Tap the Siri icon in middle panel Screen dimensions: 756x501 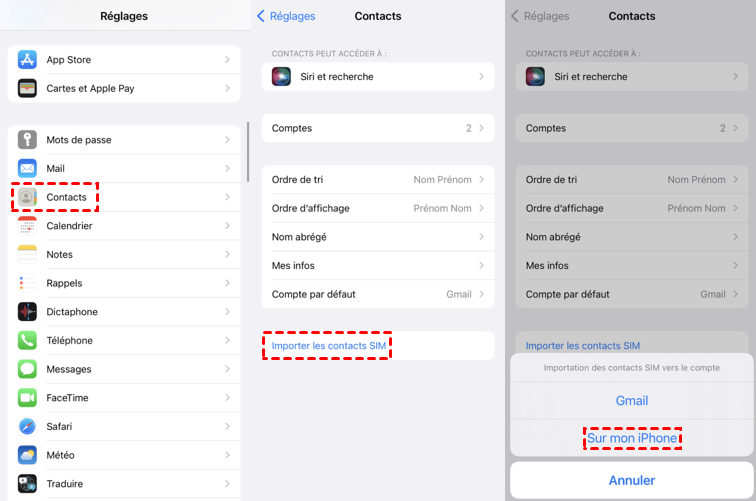[x=282, y=76]
